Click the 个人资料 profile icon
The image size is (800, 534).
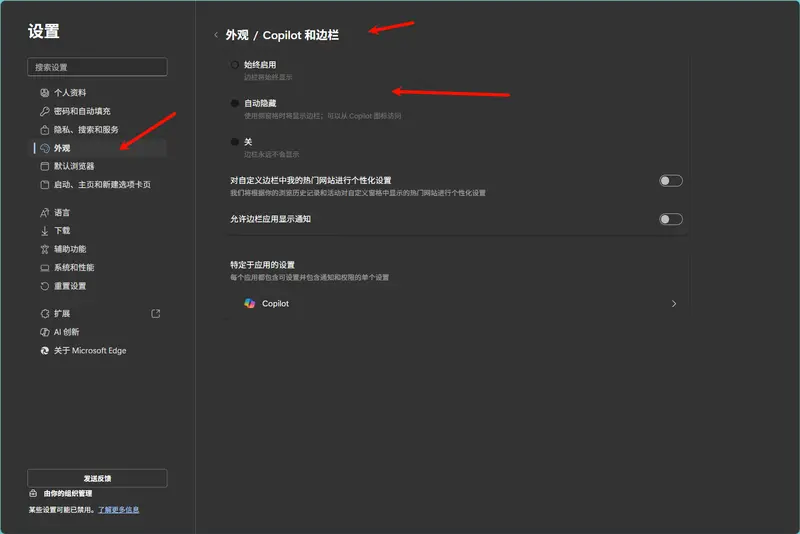point(45,93)
